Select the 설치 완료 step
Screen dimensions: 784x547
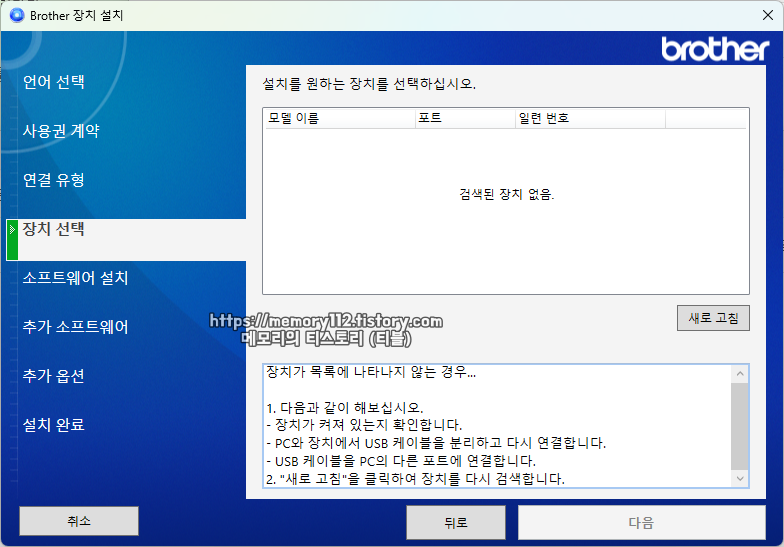[54, 424]
